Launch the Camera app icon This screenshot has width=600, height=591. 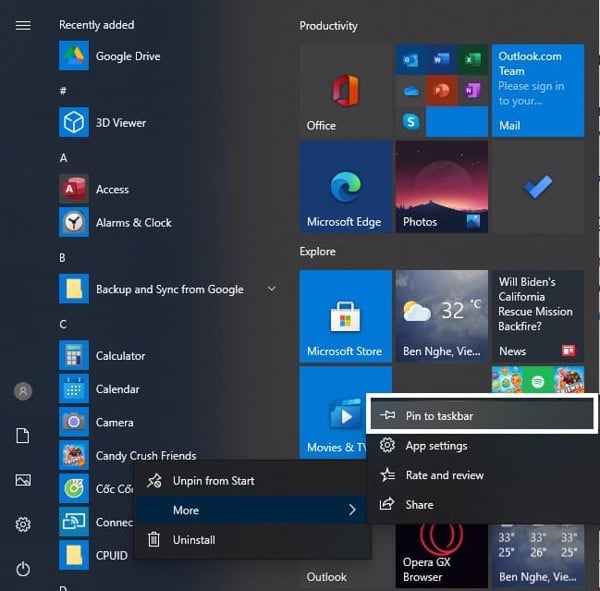click(x=74, y=422)
